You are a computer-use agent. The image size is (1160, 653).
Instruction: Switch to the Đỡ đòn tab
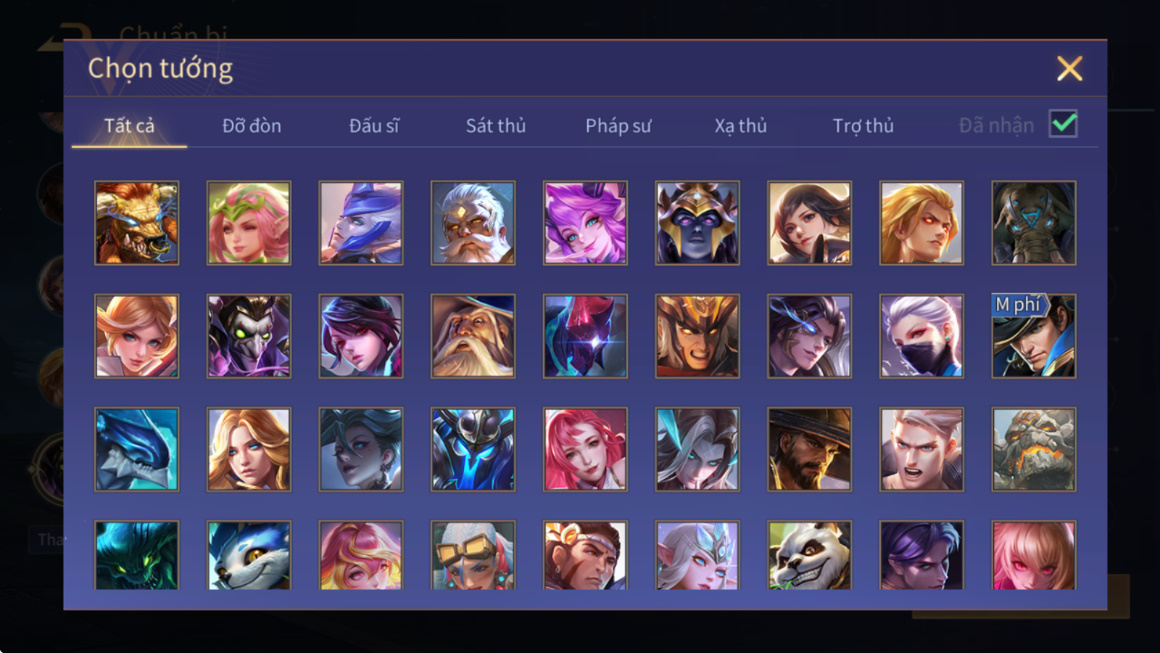point(252,126)
